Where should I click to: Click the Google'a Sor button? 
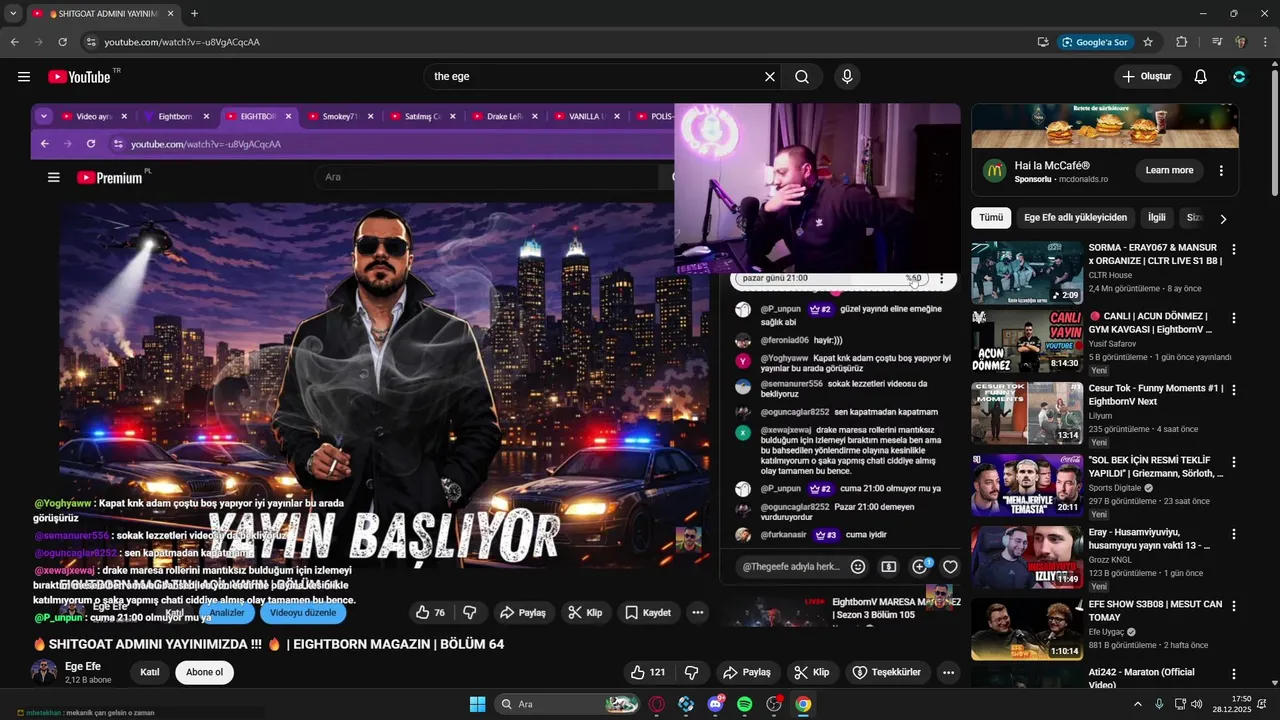(x=1095, y=42)
